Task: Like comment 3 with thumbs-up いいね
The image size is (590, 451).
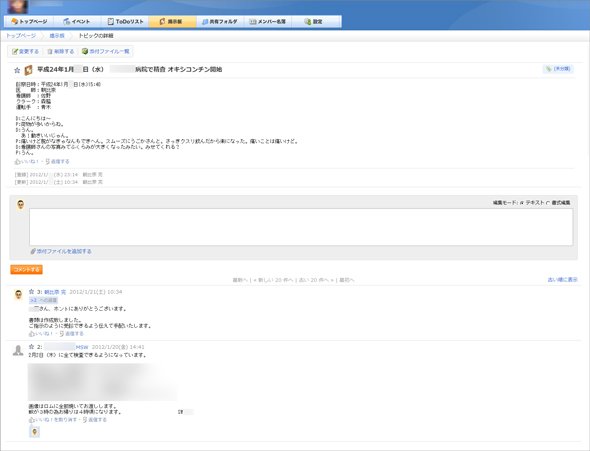Action: click(x=41, y=334)
